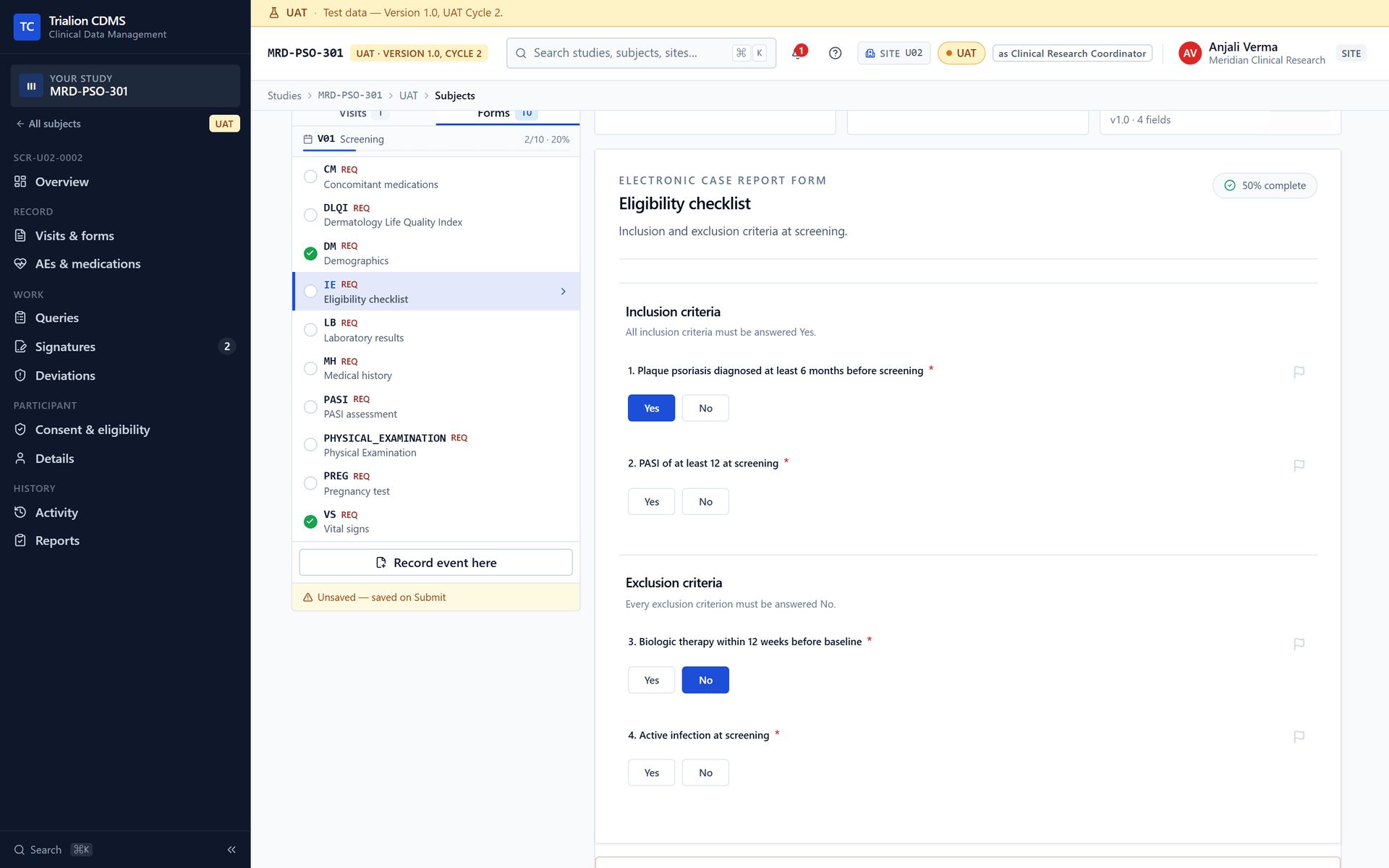Answer Yes for plaque psoriasis criterion
This screenshot has height=868, width=1389.
click(x=651, y=408)
